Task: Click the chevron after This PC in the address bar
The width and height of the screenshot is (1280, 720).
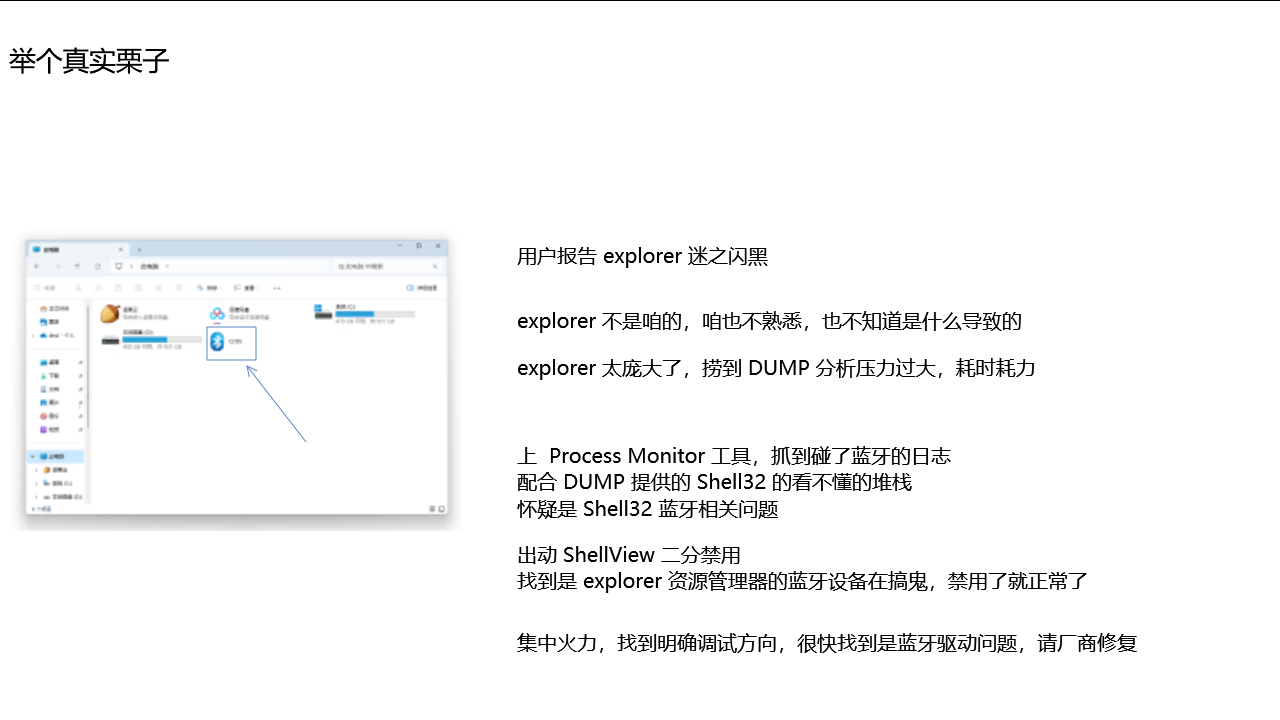Action: click(167, 266)
